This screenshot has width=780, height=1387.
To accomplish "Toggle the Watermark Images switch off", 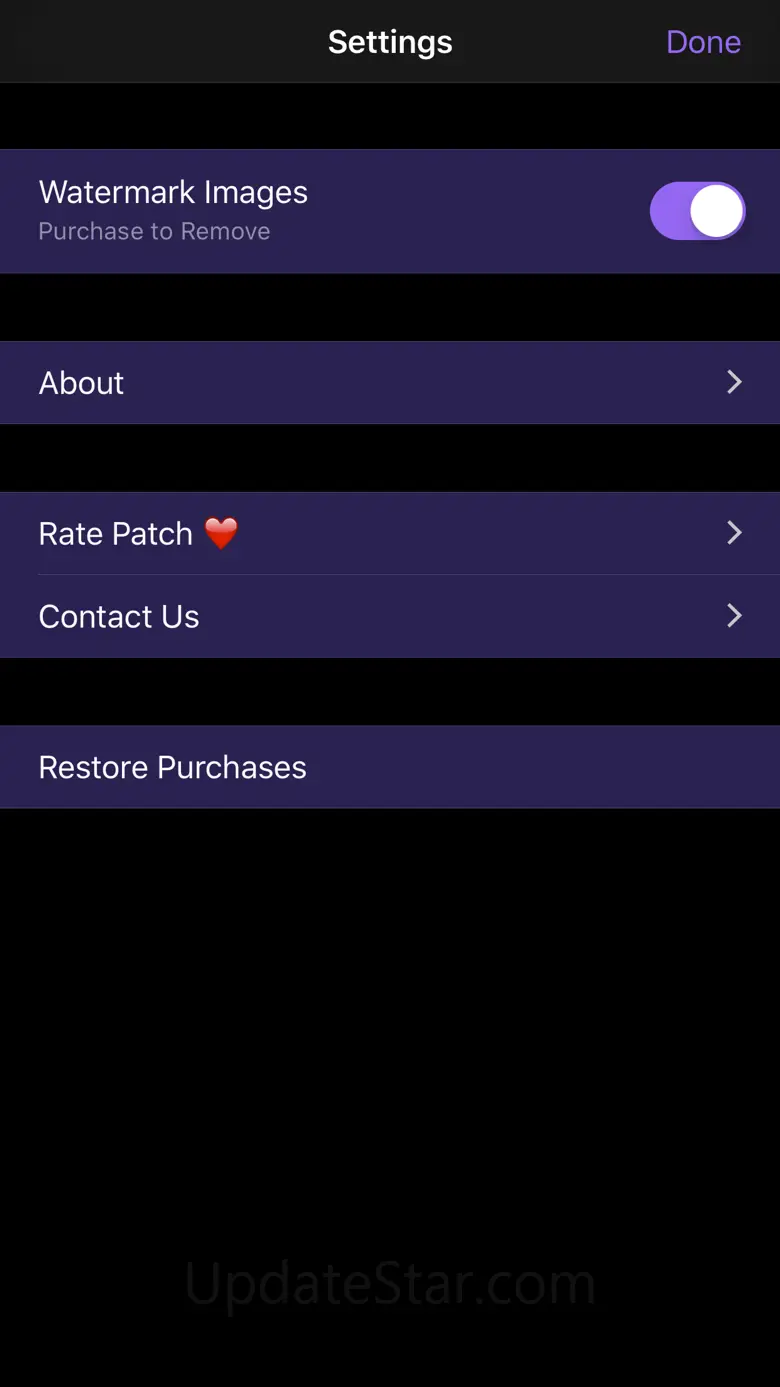I will coord(697,211).
